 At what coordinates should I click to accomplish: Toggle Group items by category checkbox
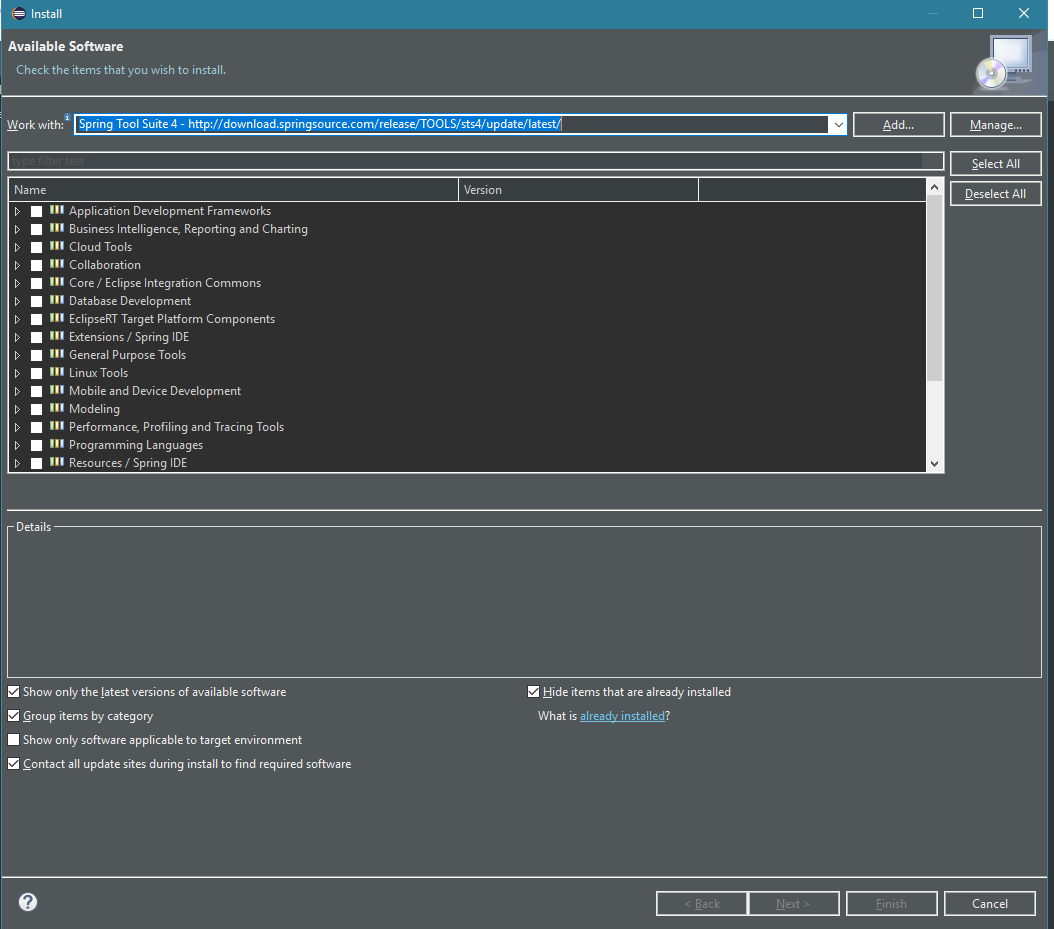pyautogui.click(x=13, y=716)
